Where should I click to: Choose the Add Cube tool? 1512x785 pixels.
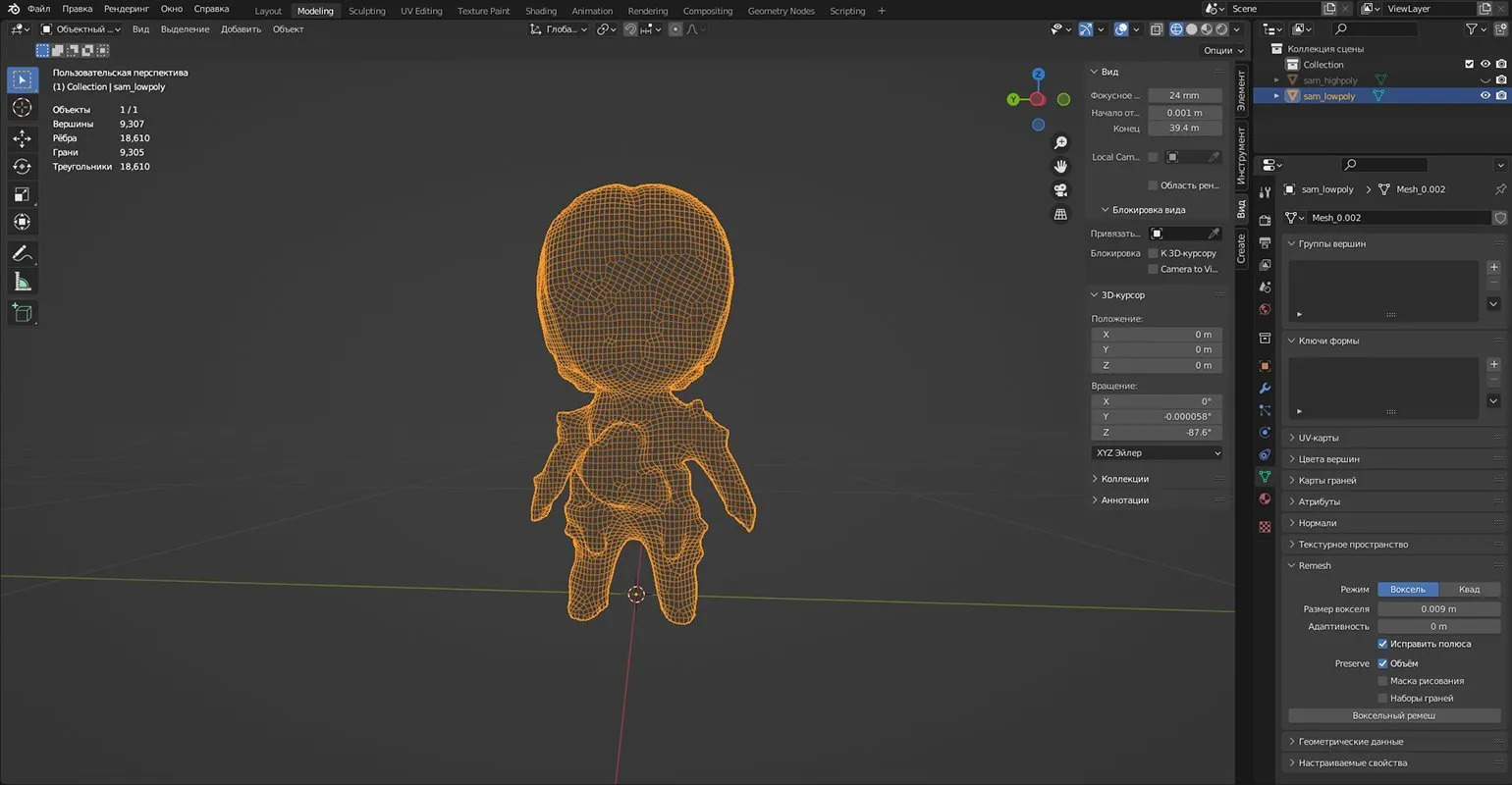coord(22,313)
